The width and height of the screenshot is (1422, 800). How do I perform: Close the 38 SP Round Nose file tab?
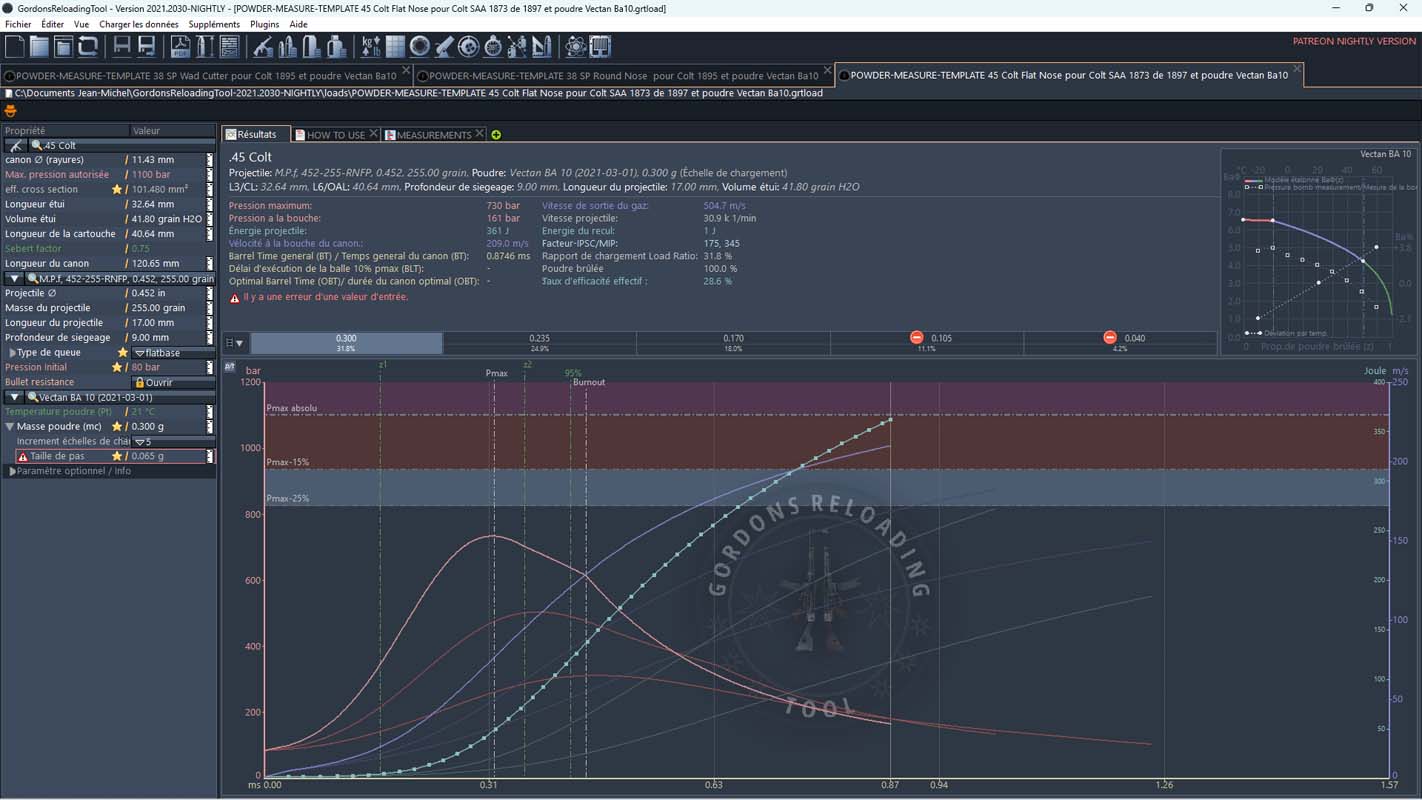tap(827, 72)
